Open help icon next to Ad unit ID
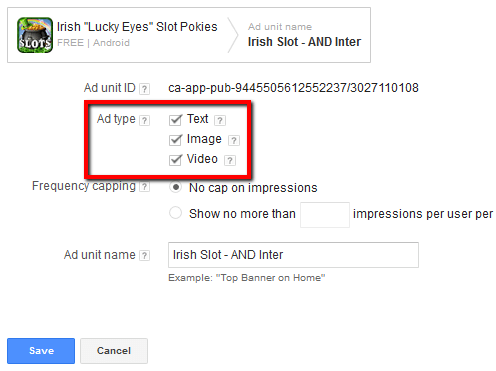This screenshot has height=371, width=496. tap(144, 89)
